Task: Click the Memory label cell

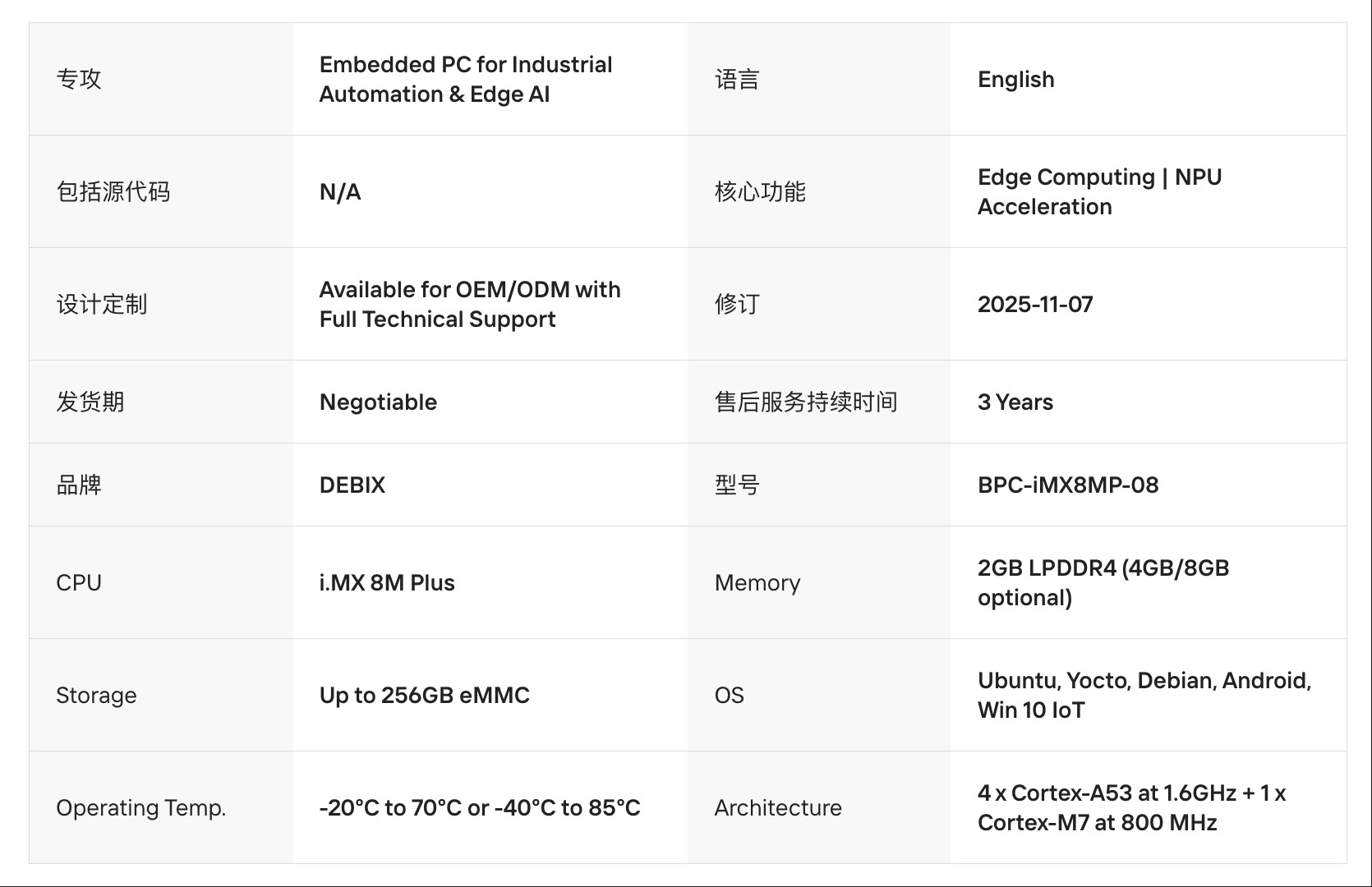Action: pyautogui.click(x=757, y=582)
